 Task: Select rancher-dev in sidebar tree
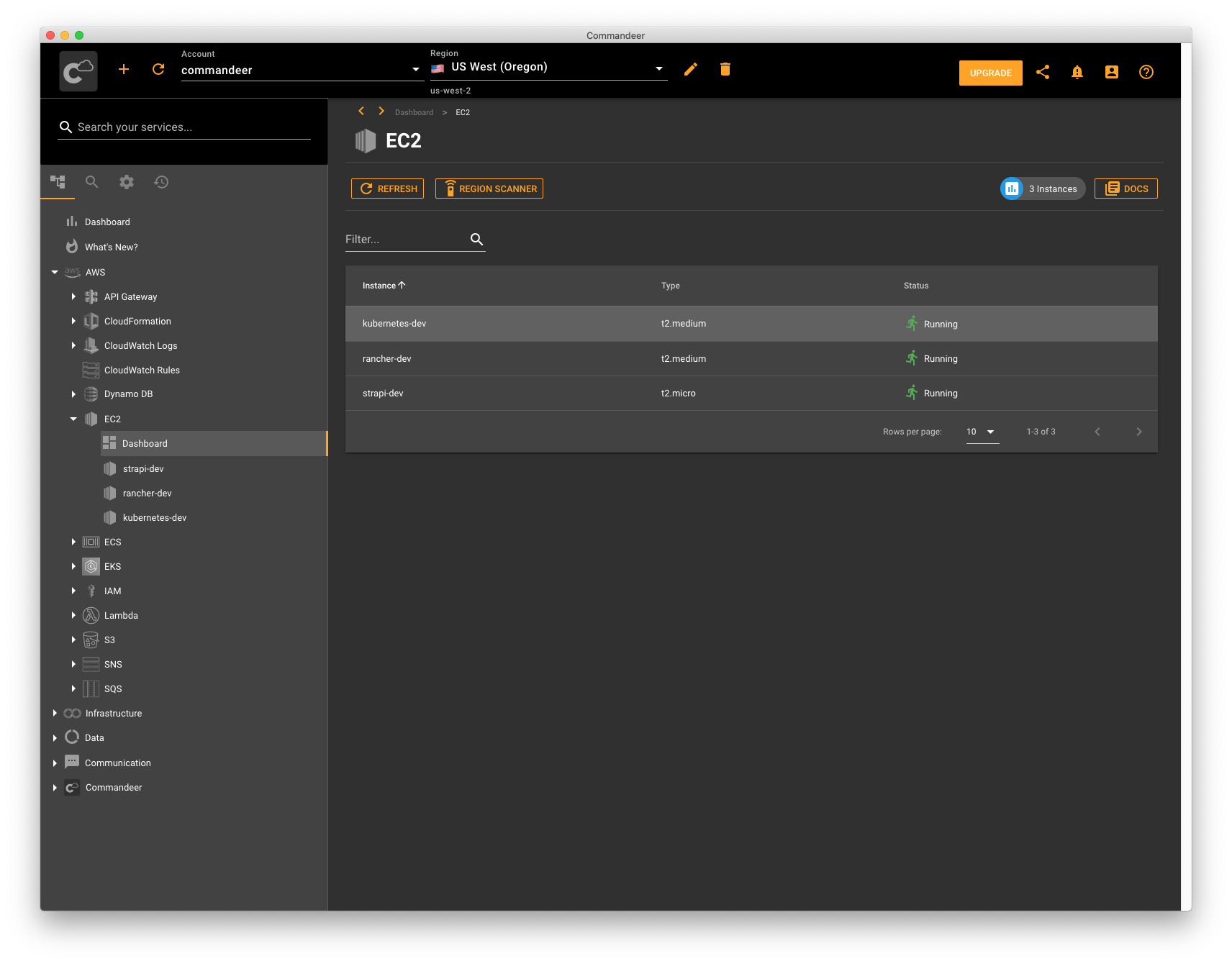[147, 493]
